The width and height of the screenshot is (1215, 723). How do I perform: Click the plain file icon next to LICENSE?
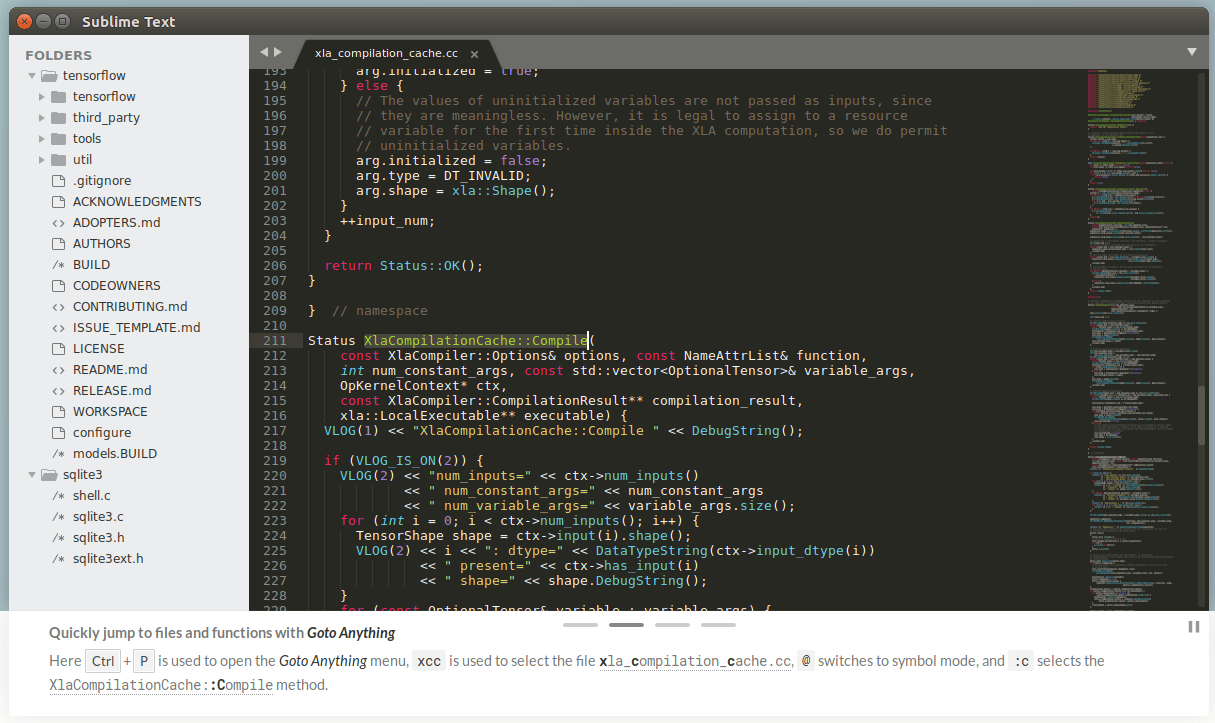tap(57, 348)
